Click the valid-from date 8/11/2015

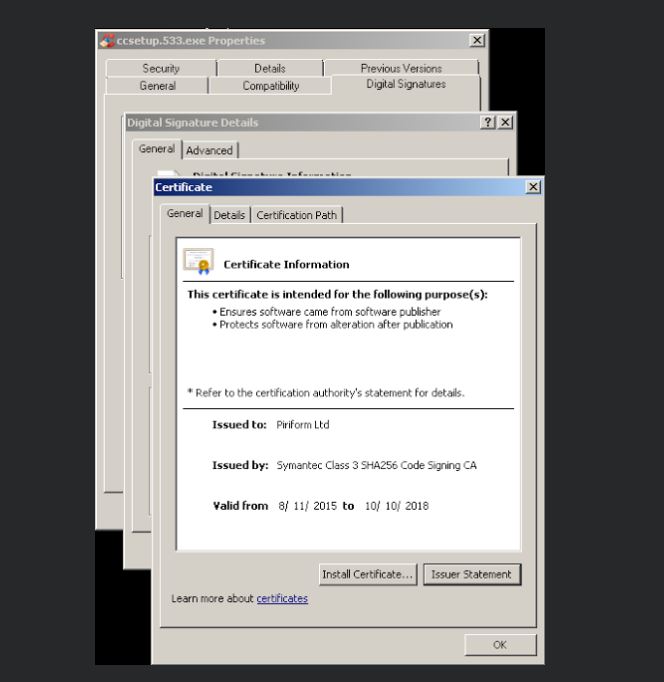[x=307, y=506]
